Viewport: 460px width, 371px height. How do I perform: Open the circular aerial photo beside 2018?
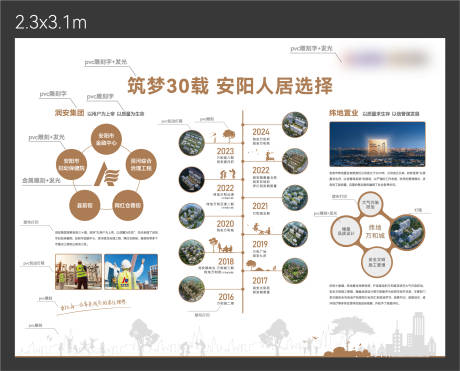coord(192,252)
